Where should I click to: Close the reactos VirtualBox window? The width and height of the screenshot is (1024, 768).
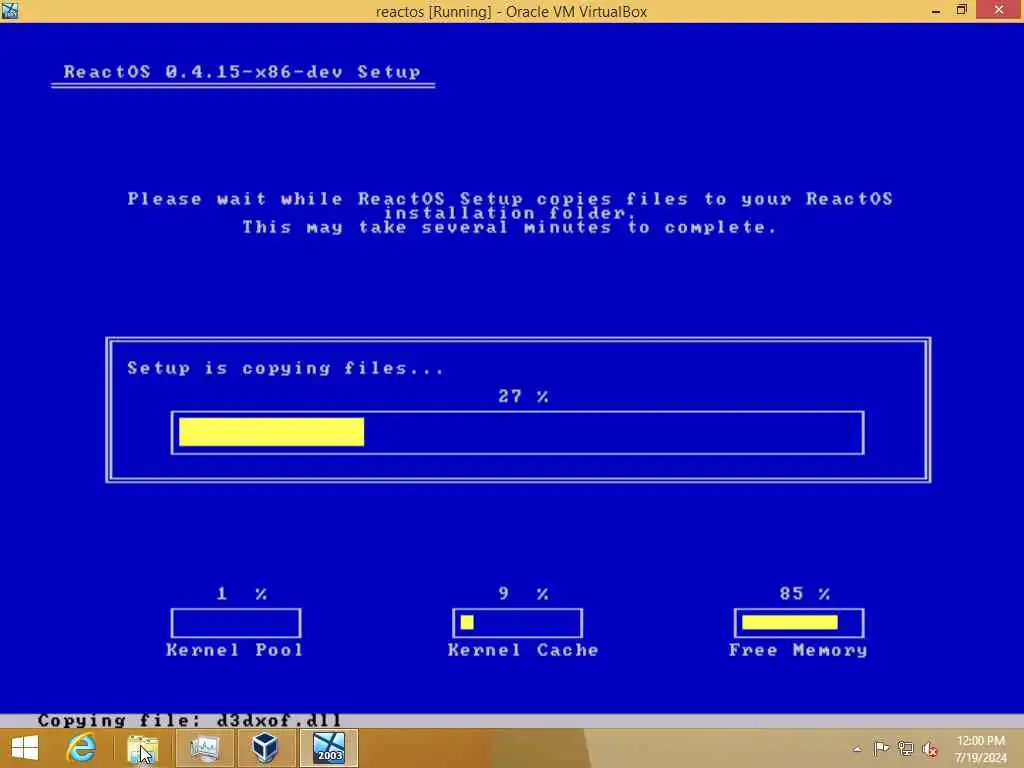click(x=999, y=10)
